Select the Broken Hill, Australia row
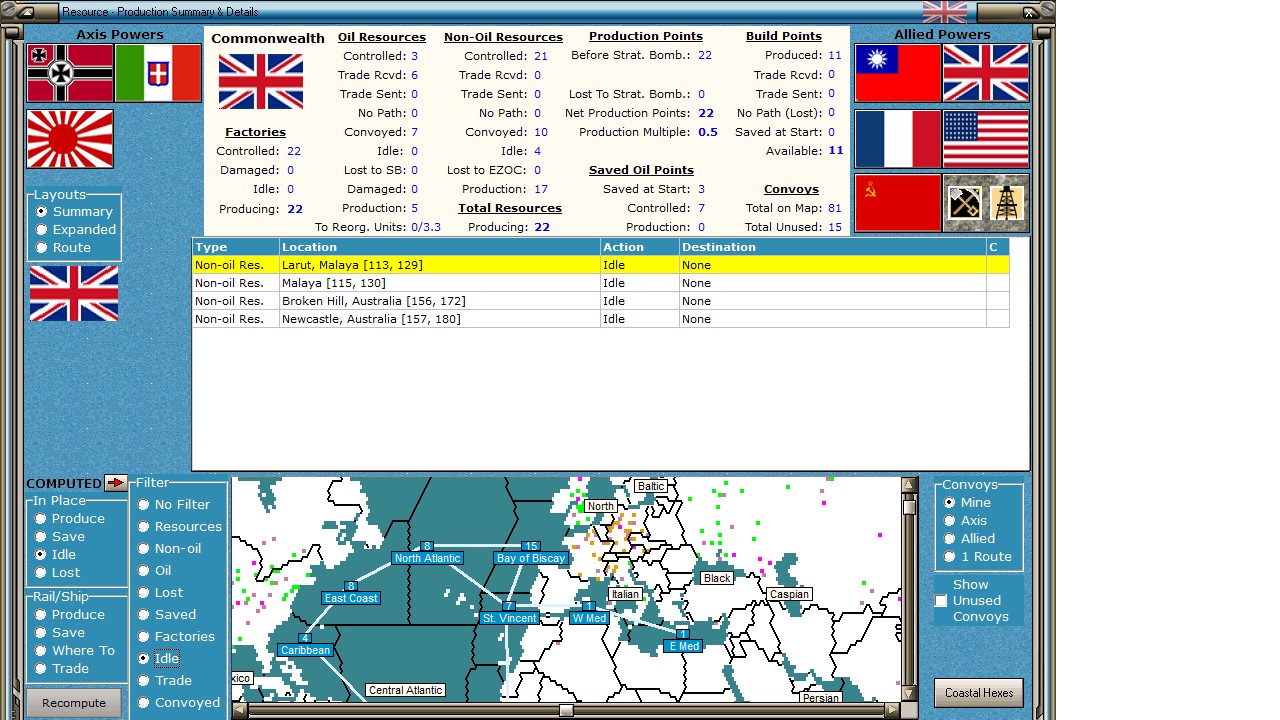The width and height of the screenshot is (1280, 720). 601,301
